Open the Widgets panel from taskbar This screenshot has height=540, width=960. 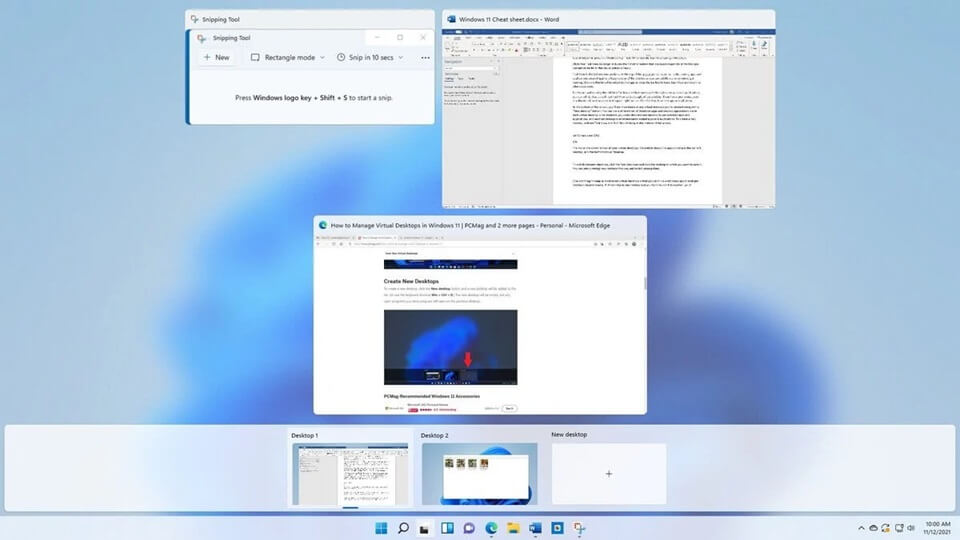[x=447, y=528]
